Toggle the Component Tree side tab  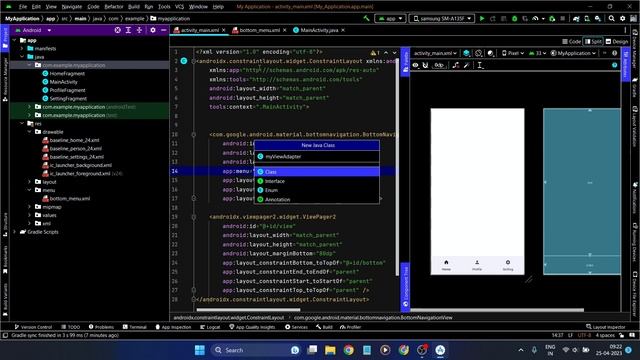[x=406, y=286]
